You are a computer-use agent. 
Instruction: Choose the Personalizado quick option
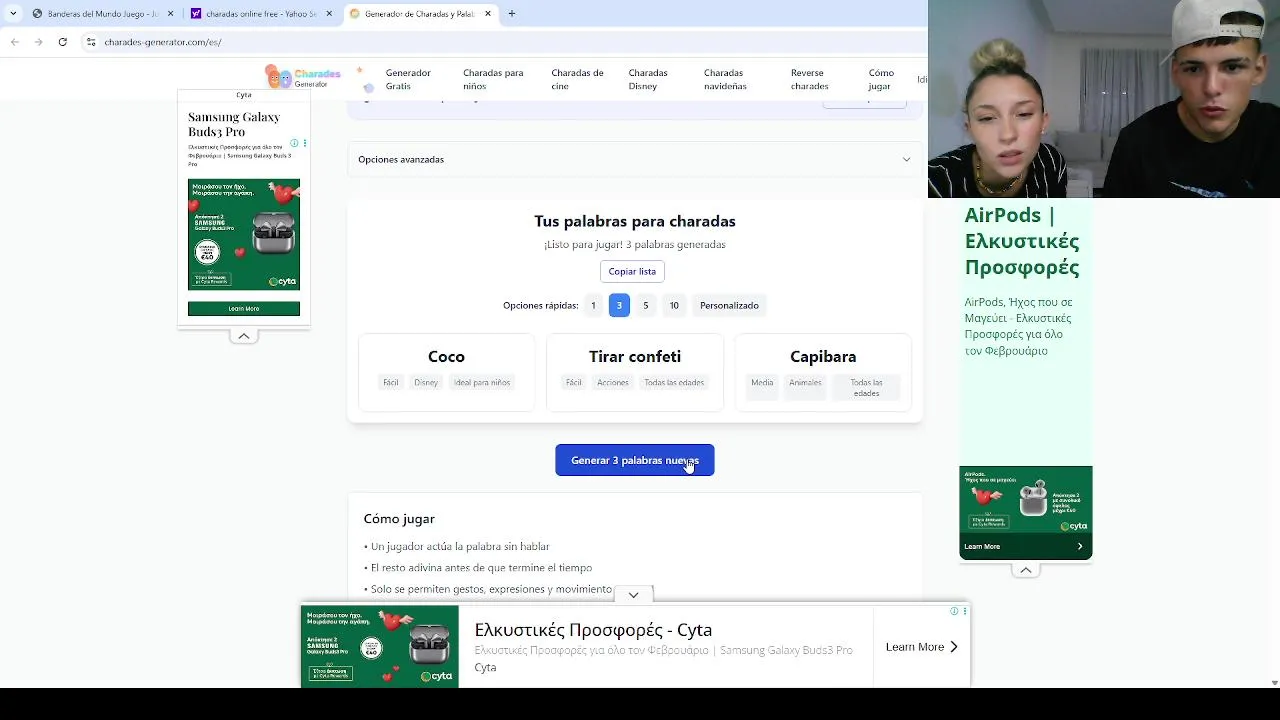(729, 305)
